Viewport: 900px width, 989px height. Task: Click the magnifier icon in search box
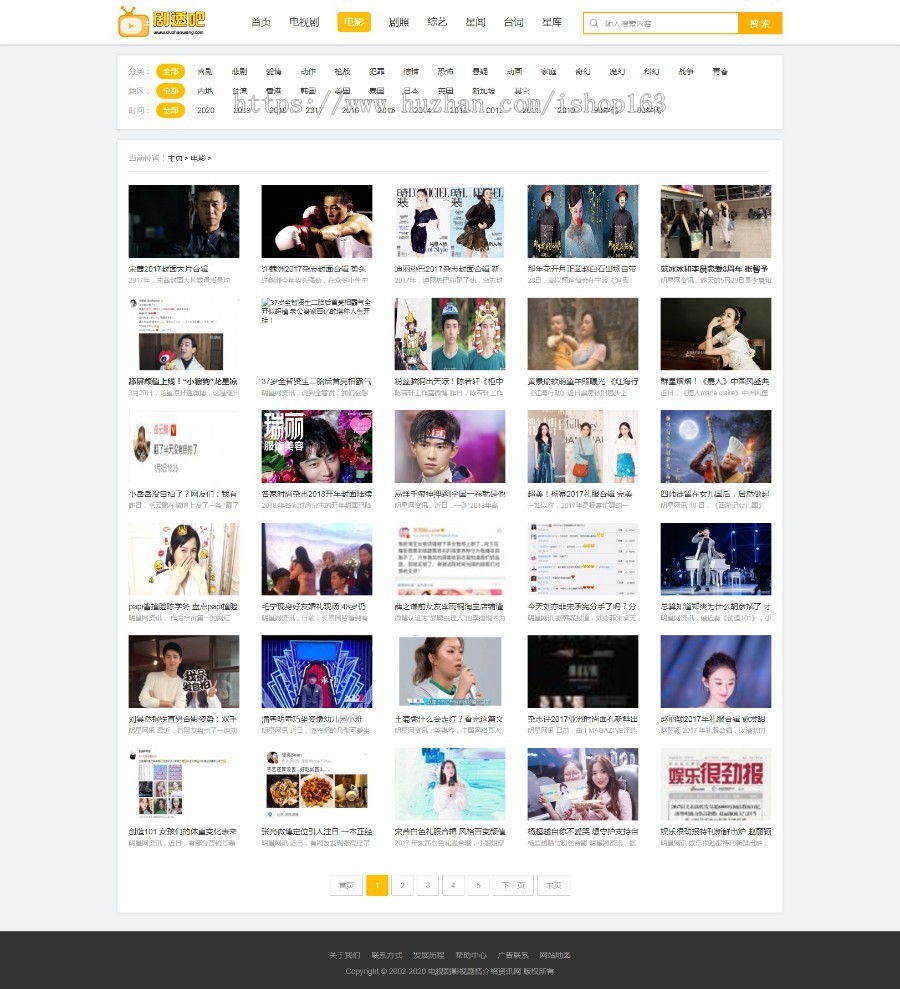pos(595,23)
